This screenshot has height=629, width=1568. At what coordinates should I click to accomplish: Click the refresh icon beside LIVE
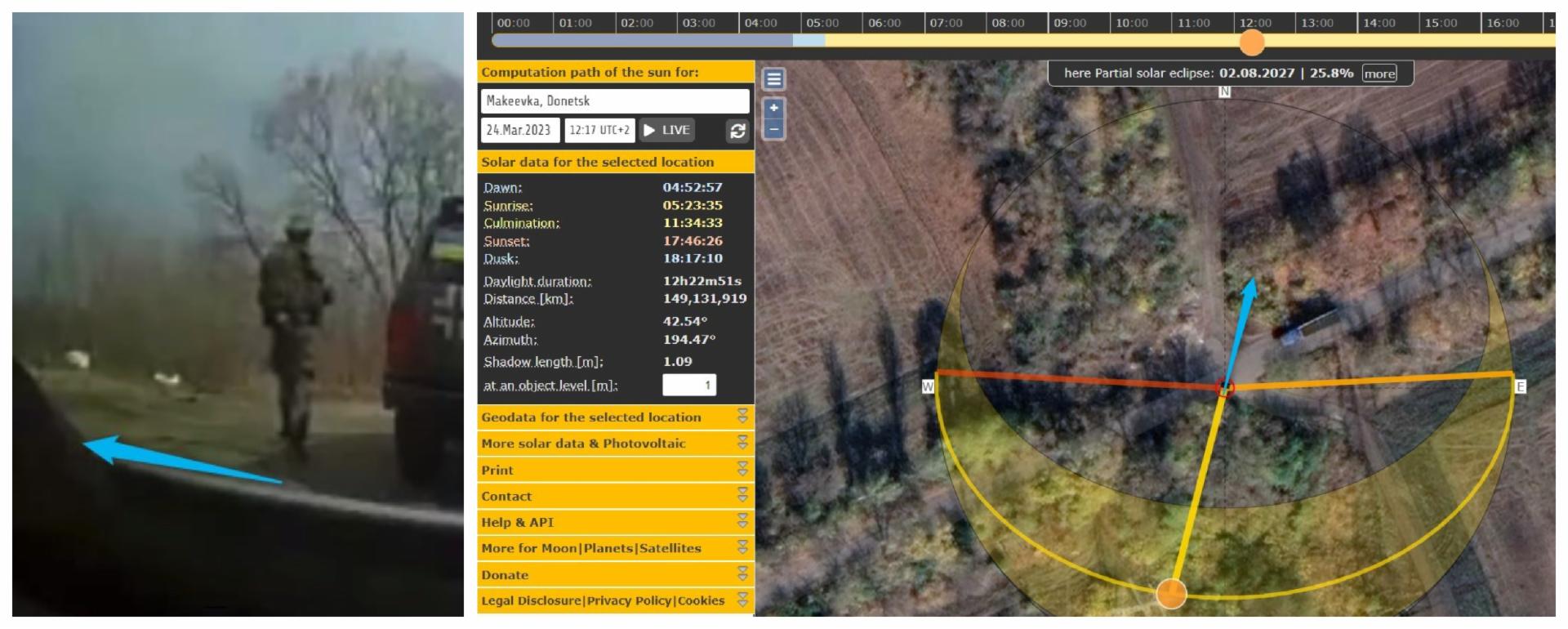pos(737,131)
